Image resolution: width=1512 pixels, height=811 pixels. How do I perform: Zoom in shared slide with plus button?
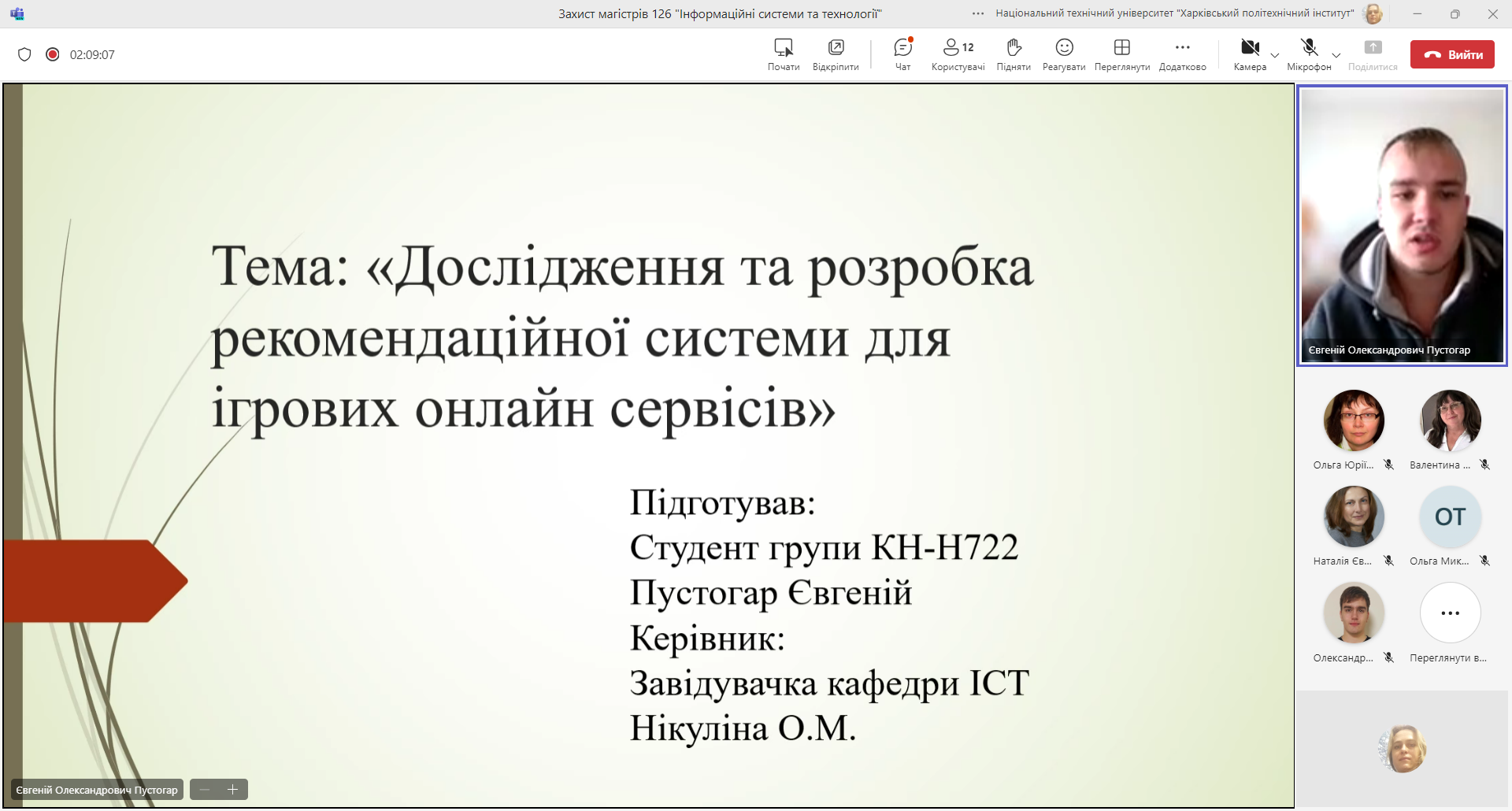(233, 789)
